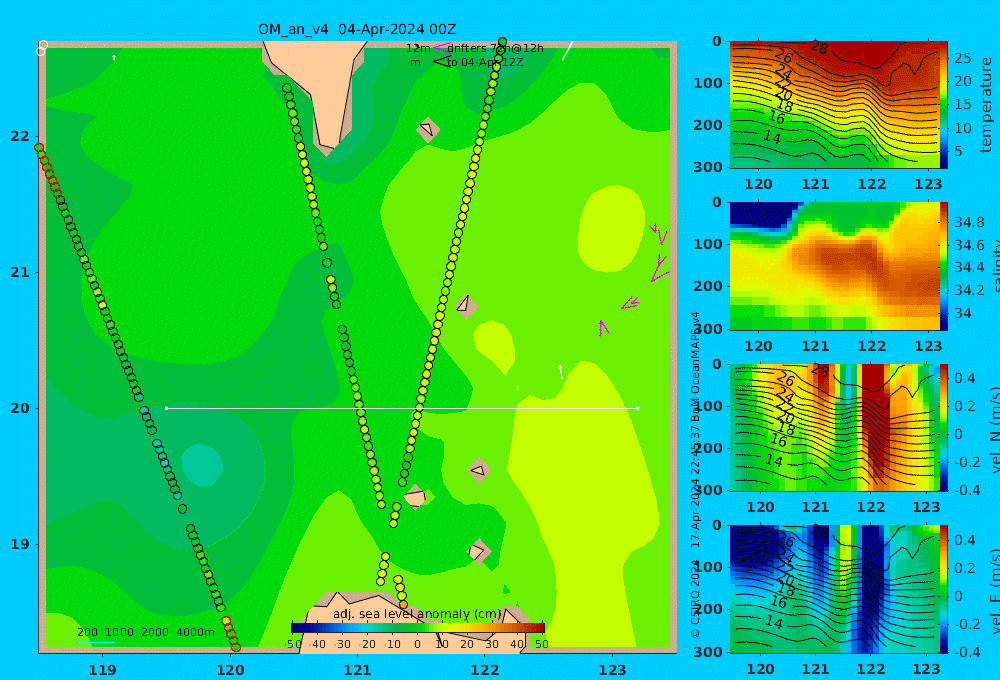The height and width of the screenshot is (680, 1000).
Task: Click the magenta arrowhead in the drifter legend
Action: click(441, 48)
